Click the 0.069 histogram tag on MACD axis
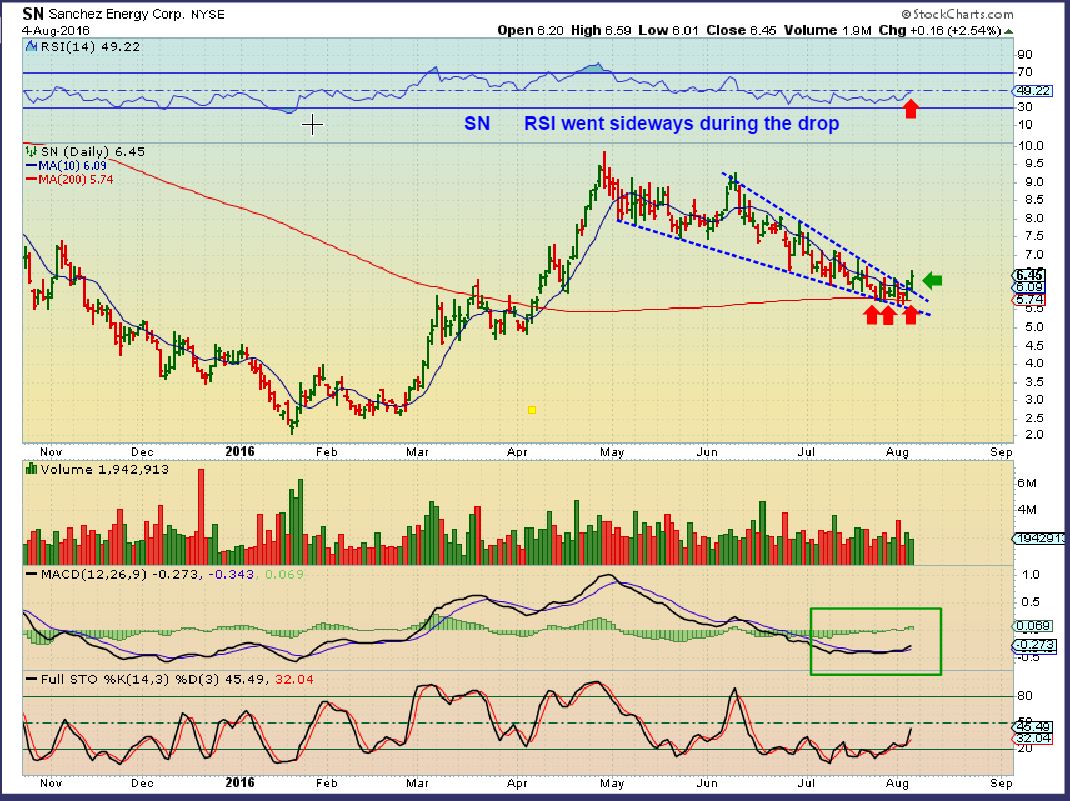 1033,626
